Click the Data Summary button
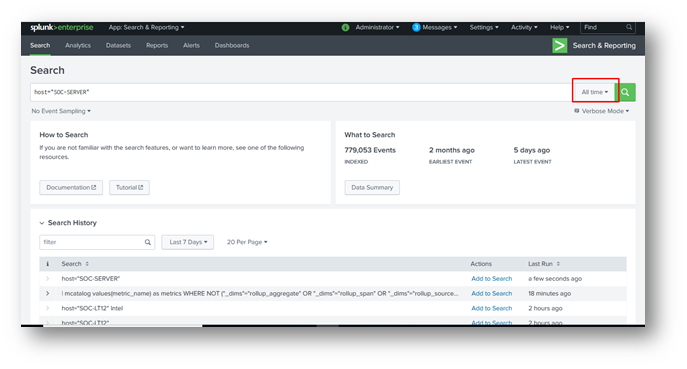The height and width of the screenshot is (369, 687). (x=372, y=188)
